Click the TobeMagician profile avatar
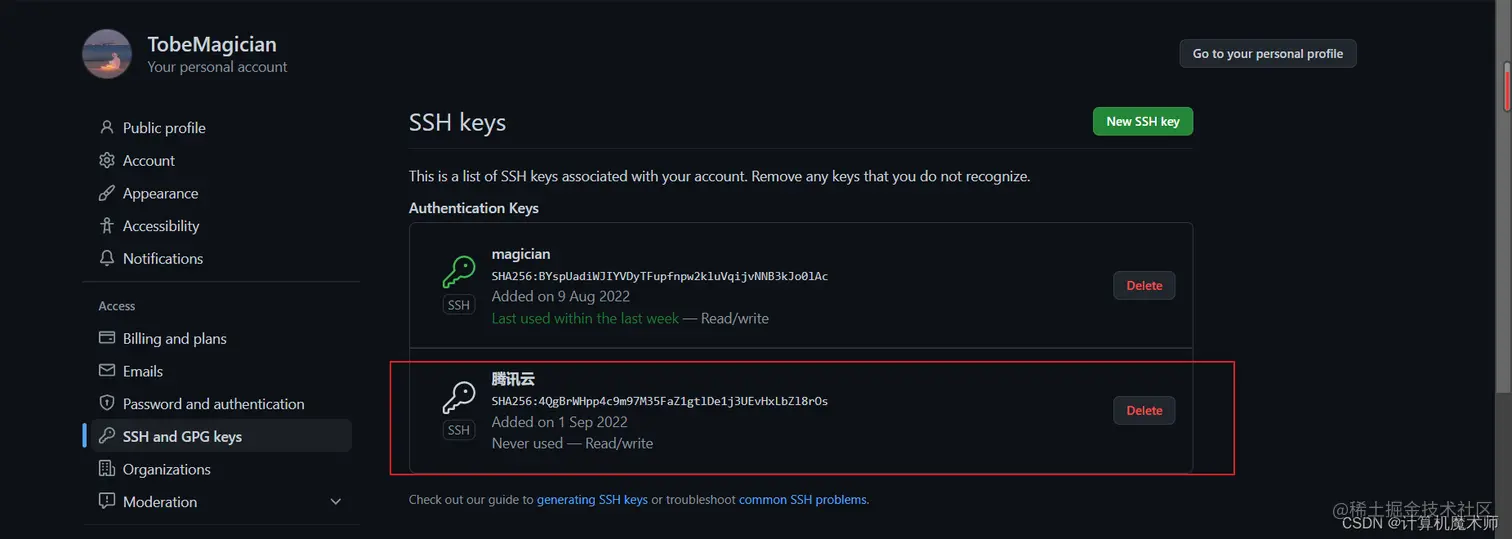This screenshot has width=1512, height=539. point(107,54)
